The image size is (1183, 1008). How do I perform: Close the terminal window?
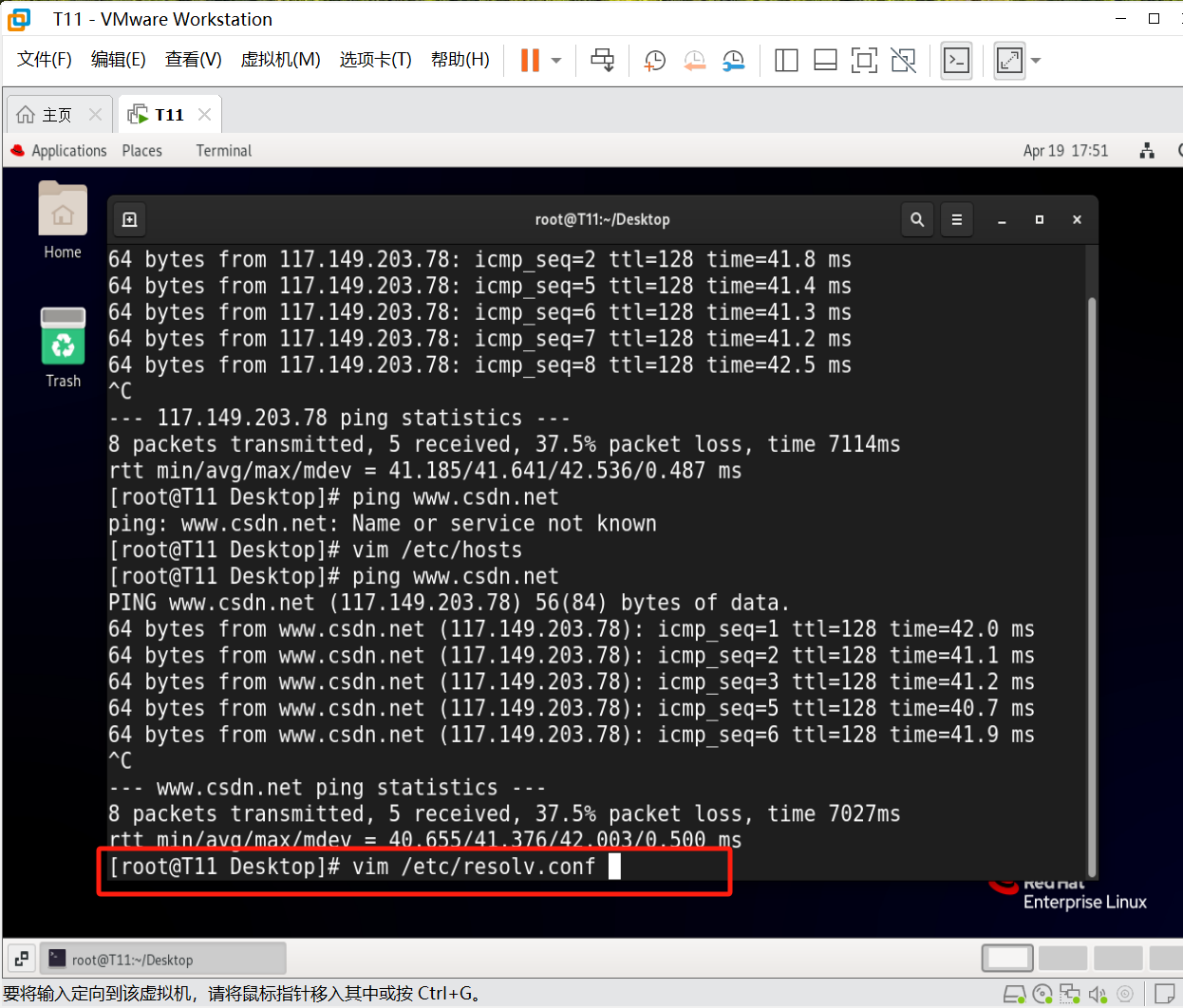pos(1077,220)
